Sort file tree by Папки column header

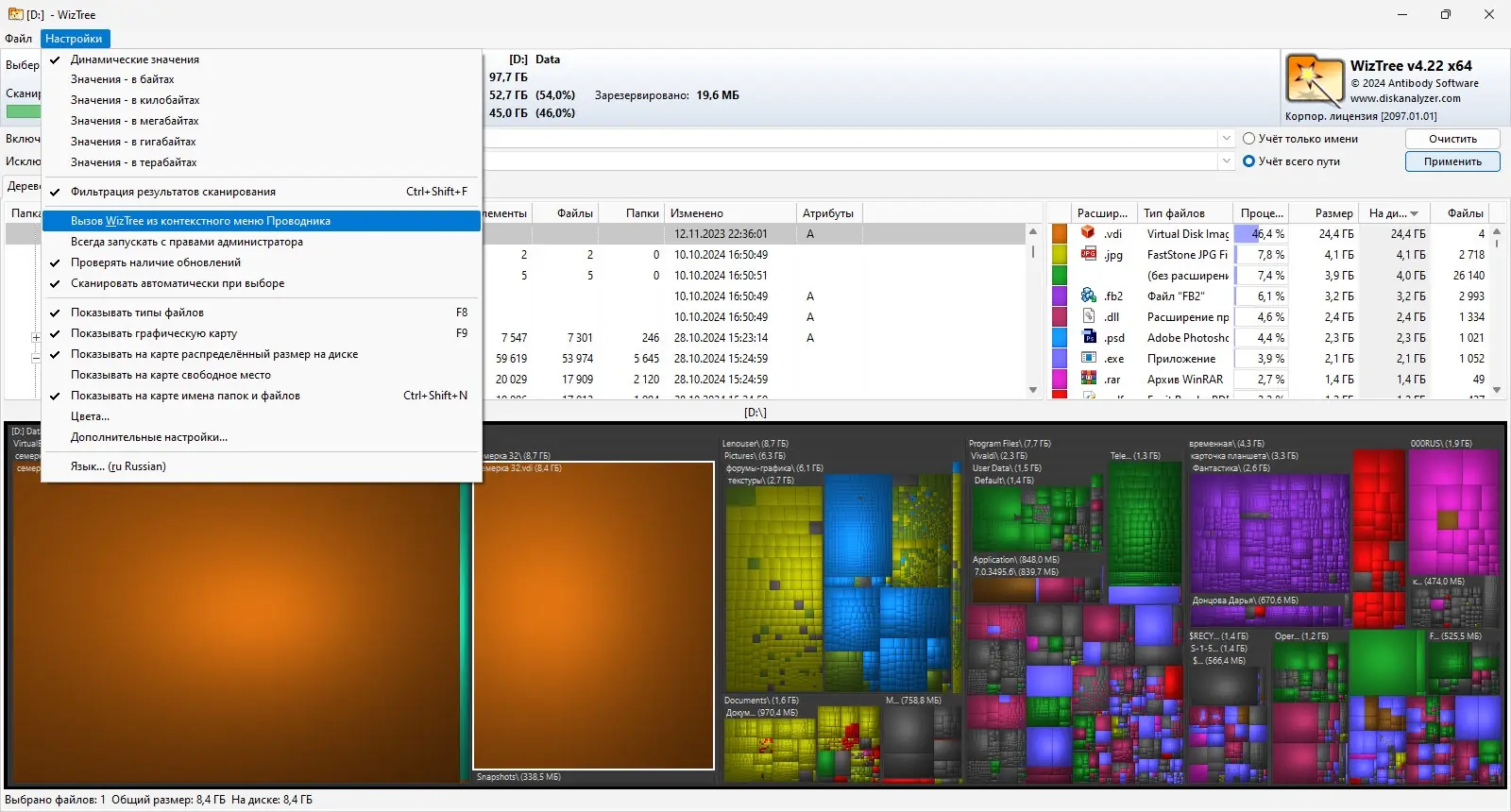coord(633,213)
